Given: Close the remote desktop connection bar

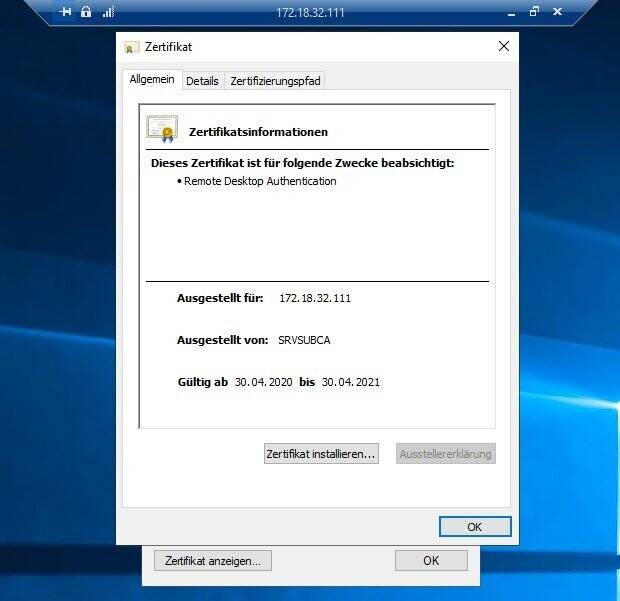Looking at the screenshot, I should pos(558,12).
